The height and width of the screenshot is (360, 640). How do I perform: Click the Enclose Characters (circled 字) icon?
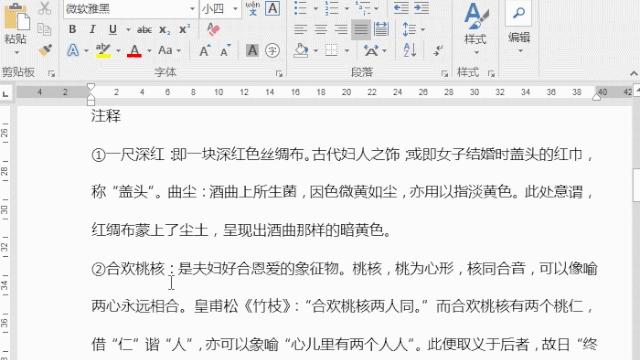pyautogui.click(x=272, y=50)
